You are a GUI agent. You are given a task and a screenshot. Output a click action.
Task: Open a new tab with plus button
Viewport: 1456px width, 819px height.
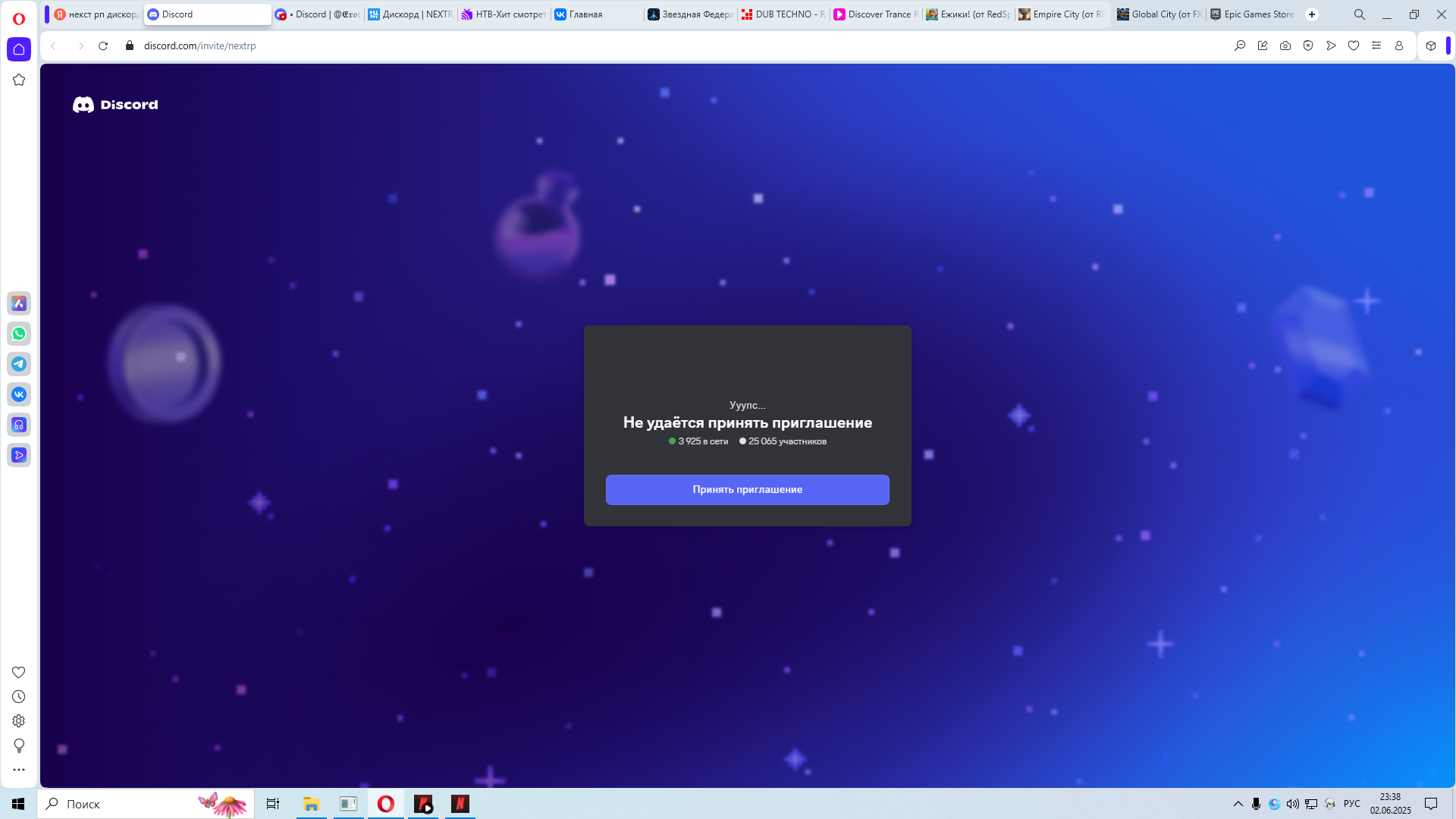click(1312, 14)
